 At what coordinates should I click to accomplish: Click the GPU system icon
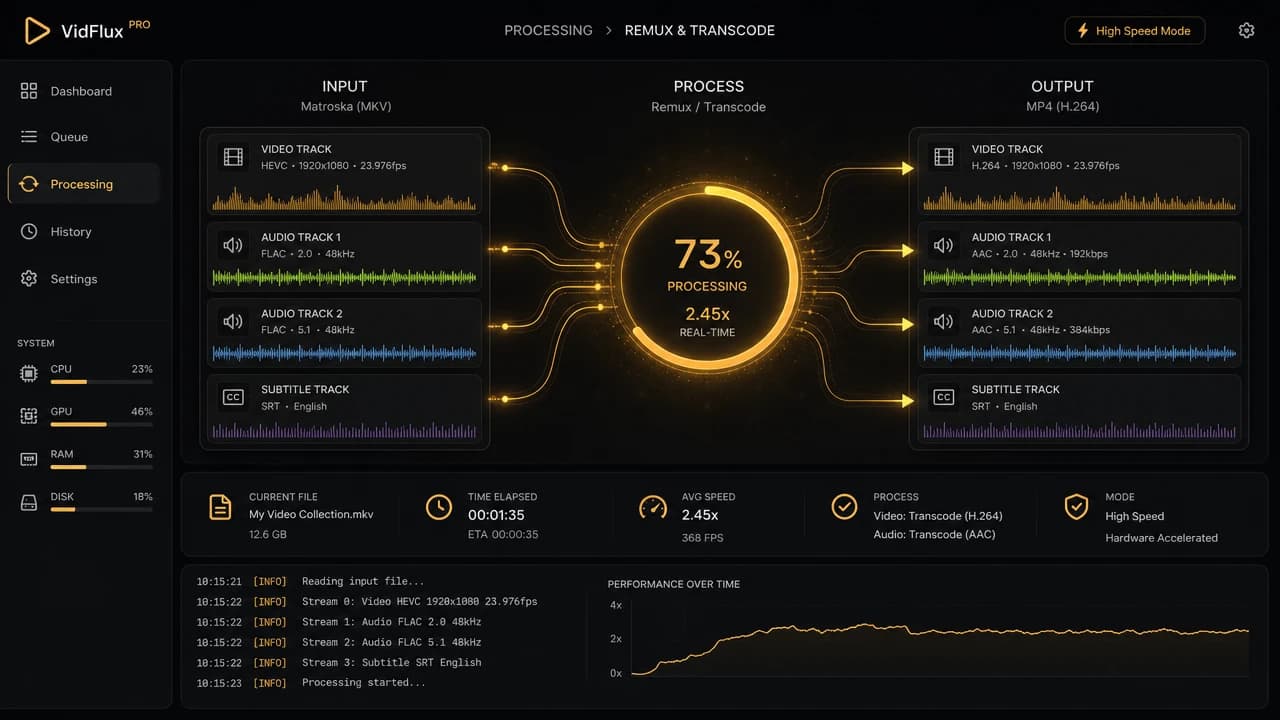click(x=29, y=416)
